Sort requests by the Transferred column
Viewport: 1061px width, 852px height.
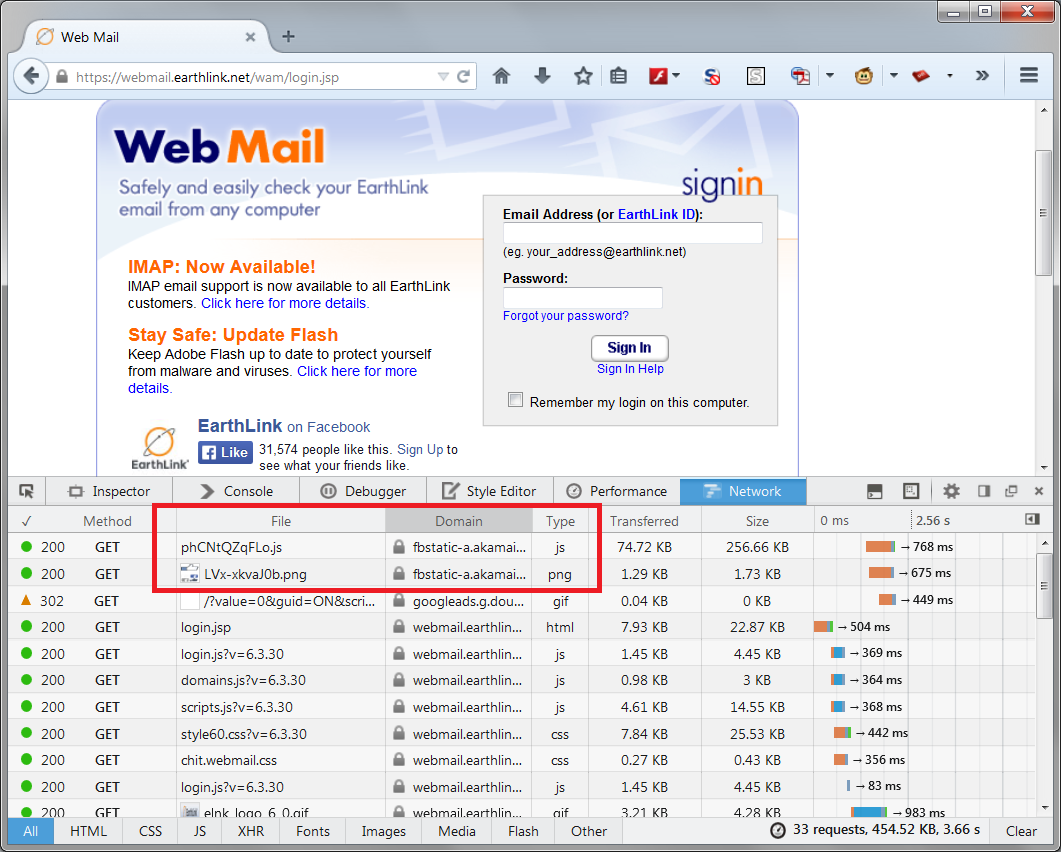coord(644,520)
